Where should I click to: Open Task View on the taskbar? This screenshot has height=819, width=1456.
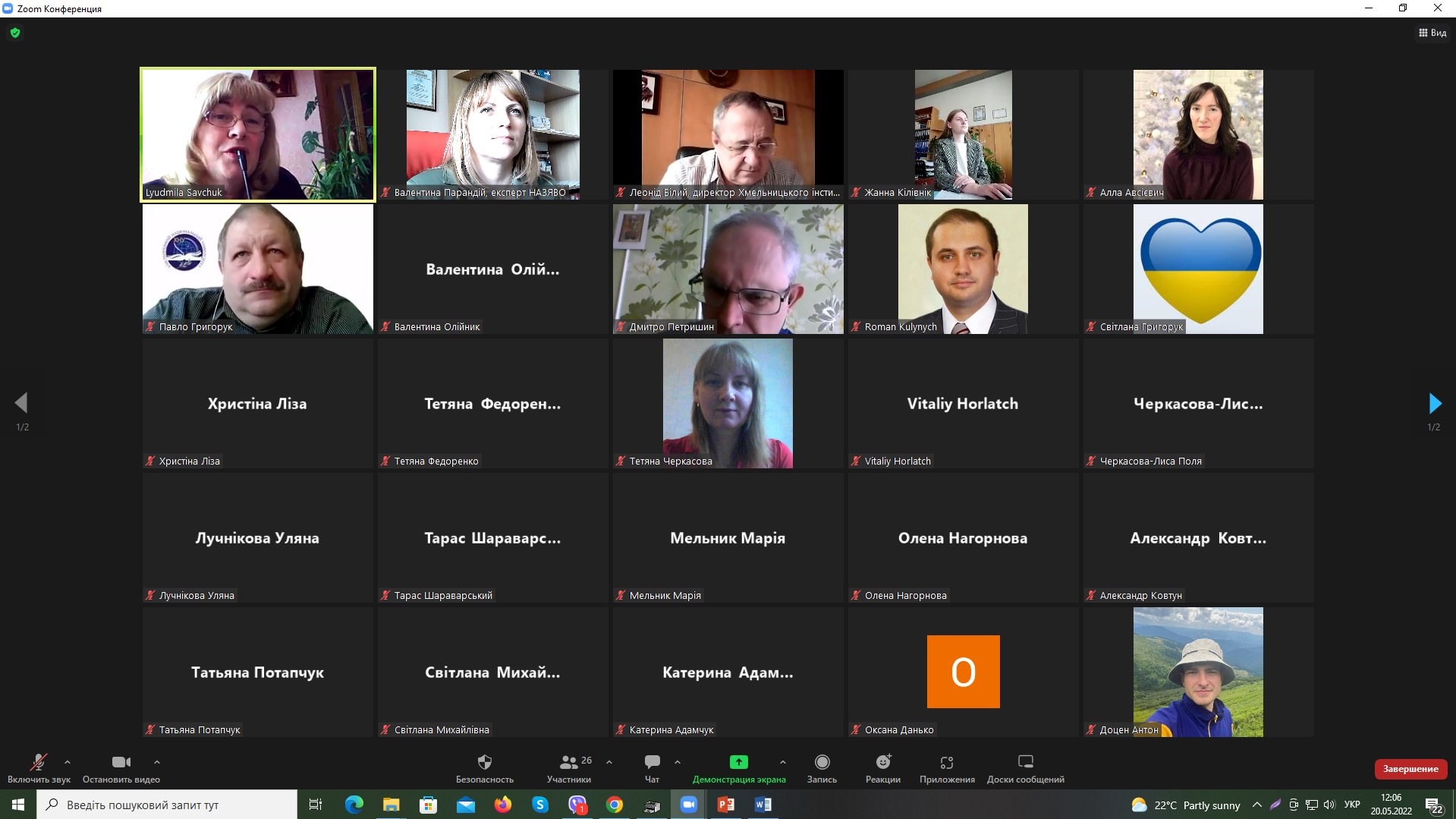click(316, 805)
